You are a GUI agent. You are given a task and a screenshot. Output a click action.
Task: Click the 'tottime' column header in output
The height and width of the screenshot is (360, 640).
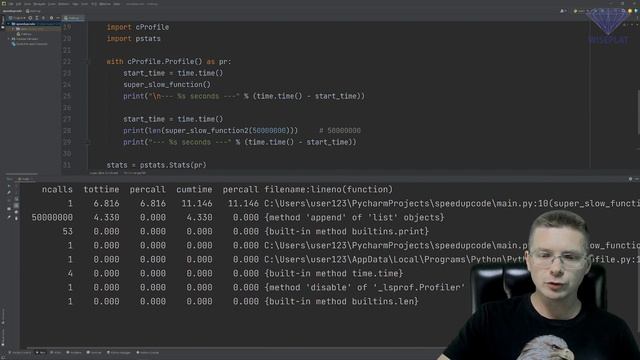(101, 189)
